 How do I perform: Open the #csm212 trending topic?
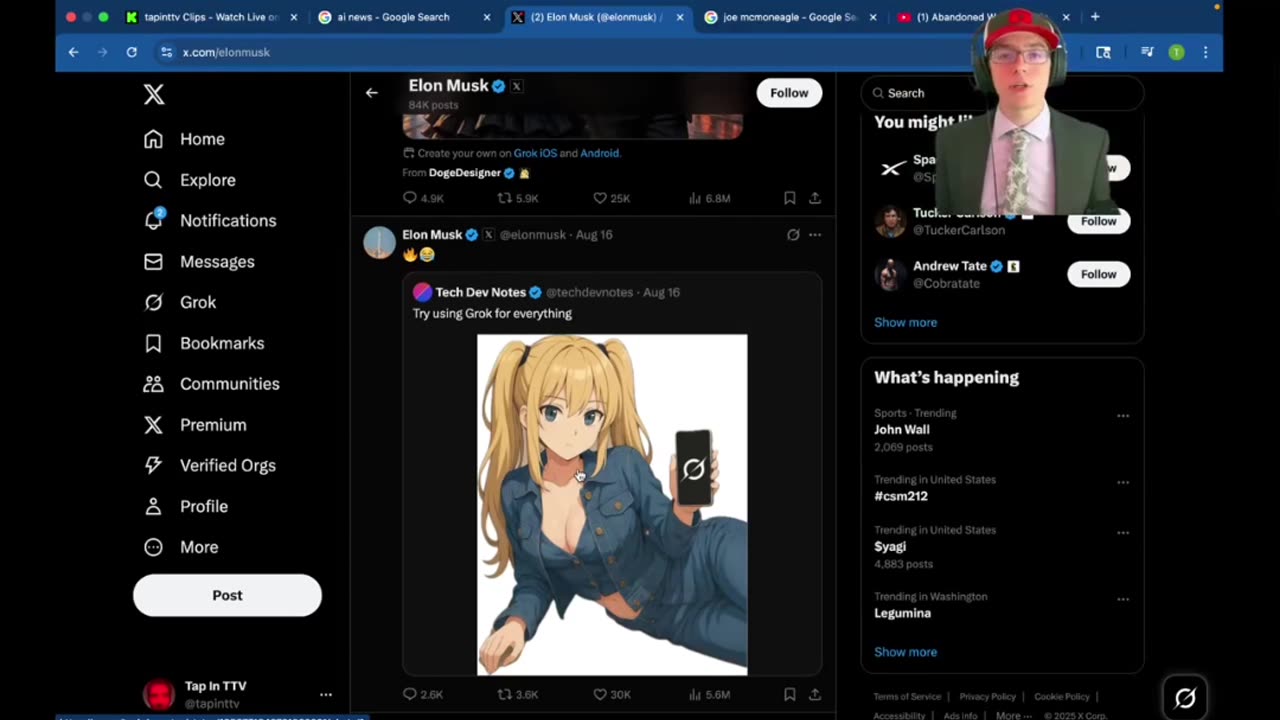coord(901,496)
